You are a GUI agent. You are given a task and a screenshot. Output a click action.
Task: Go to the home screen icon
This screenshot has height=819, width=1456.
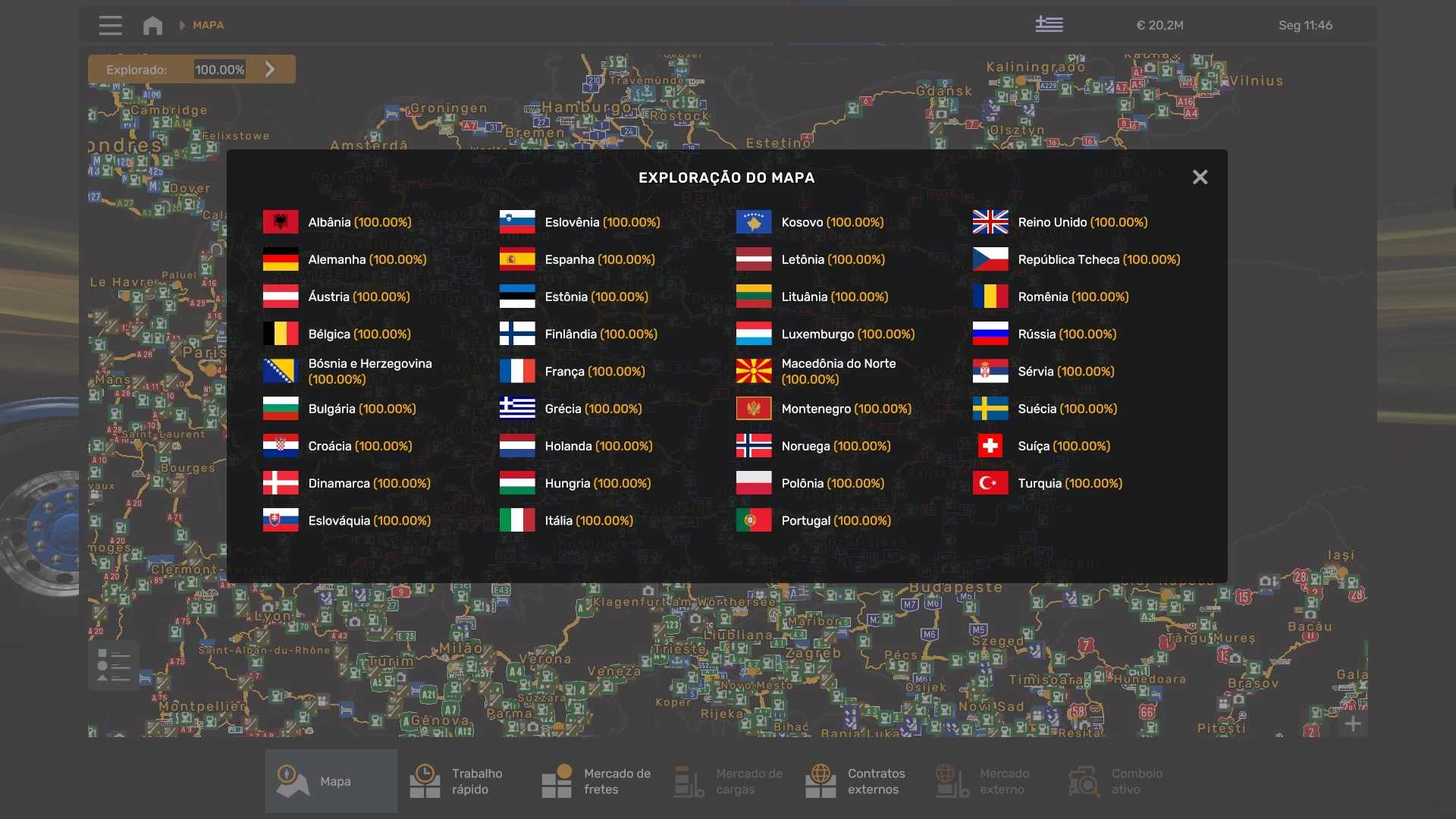(152, 25)
